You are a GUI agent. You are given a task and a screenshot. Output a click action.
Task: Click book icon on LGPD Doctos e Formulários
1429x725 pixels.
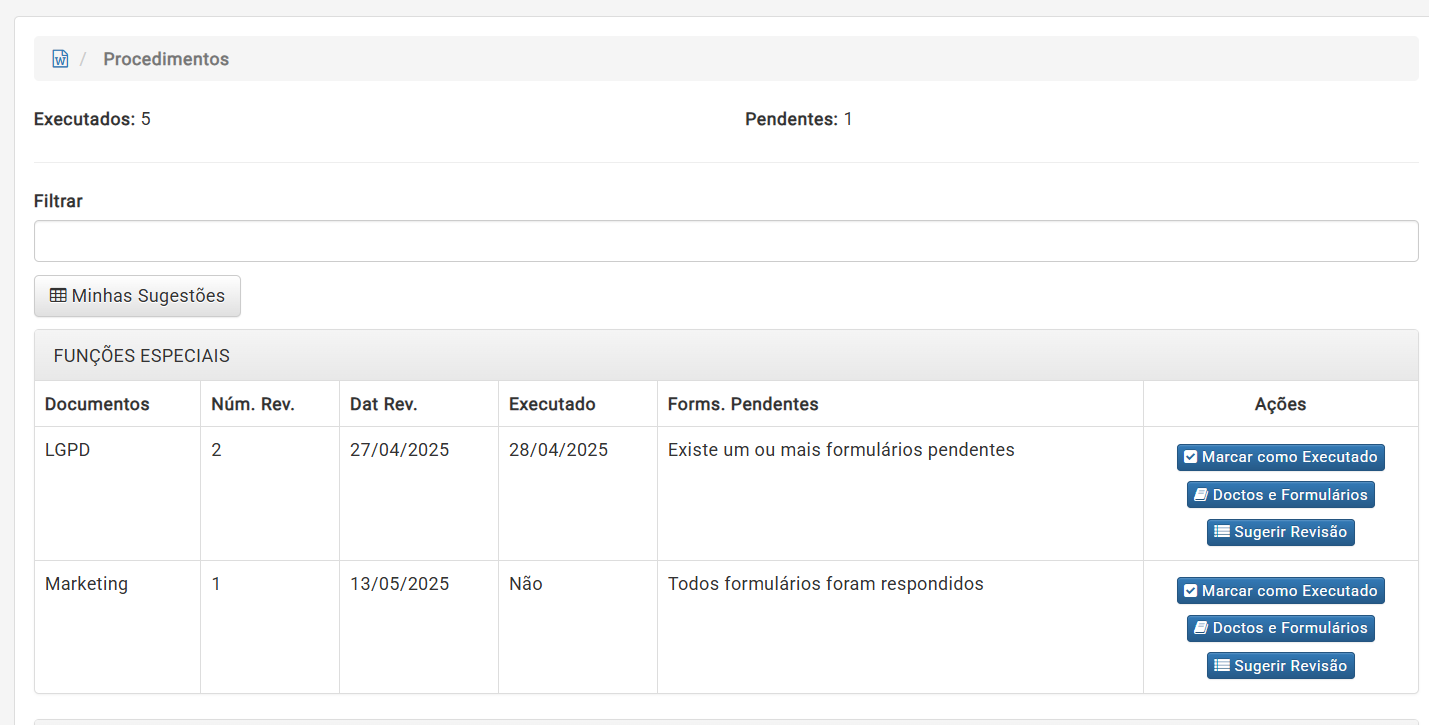[x=1201, y=494]
